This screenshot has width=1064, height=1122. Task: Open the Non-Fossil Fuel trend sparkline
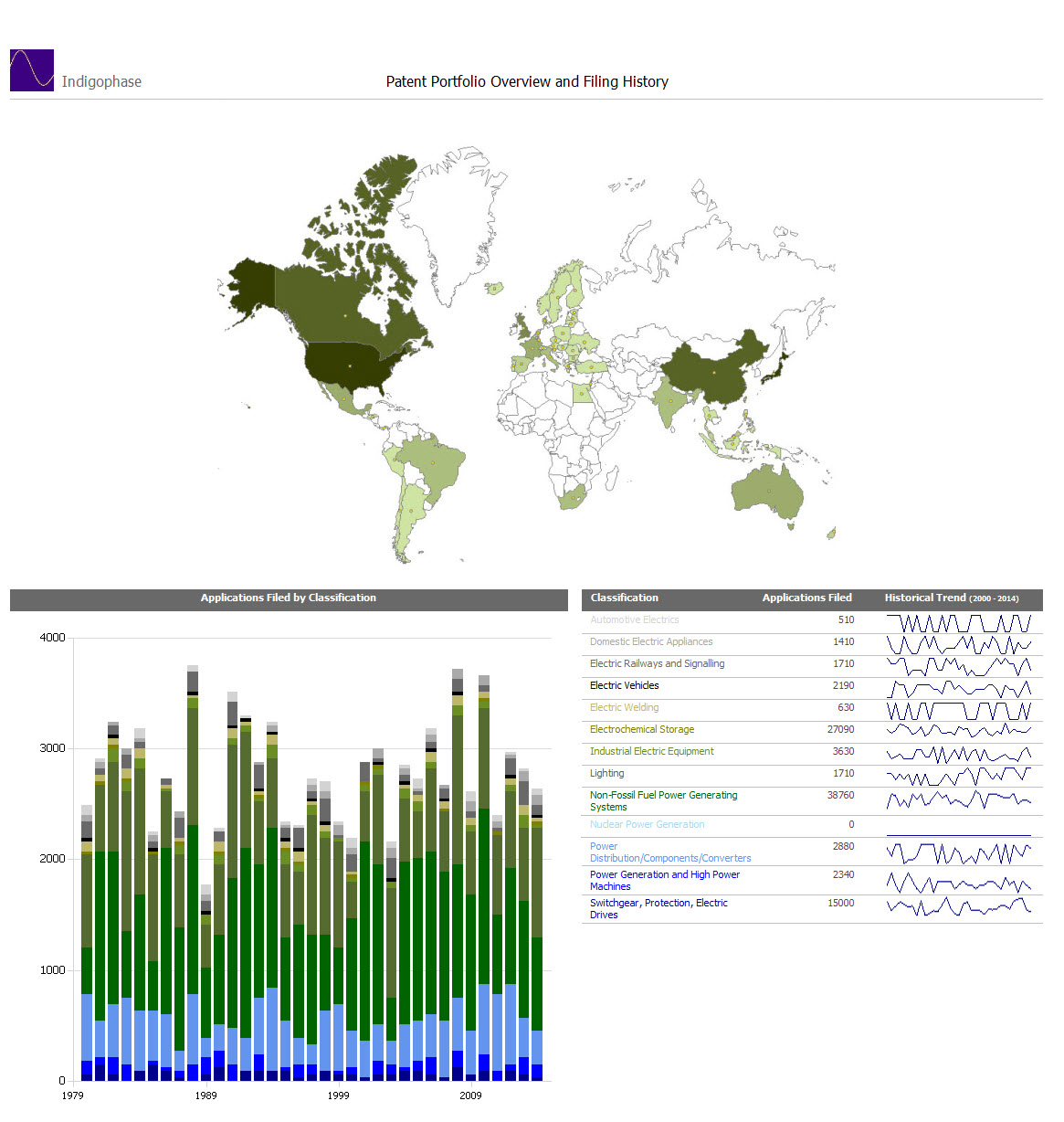(x=957, y=800)
